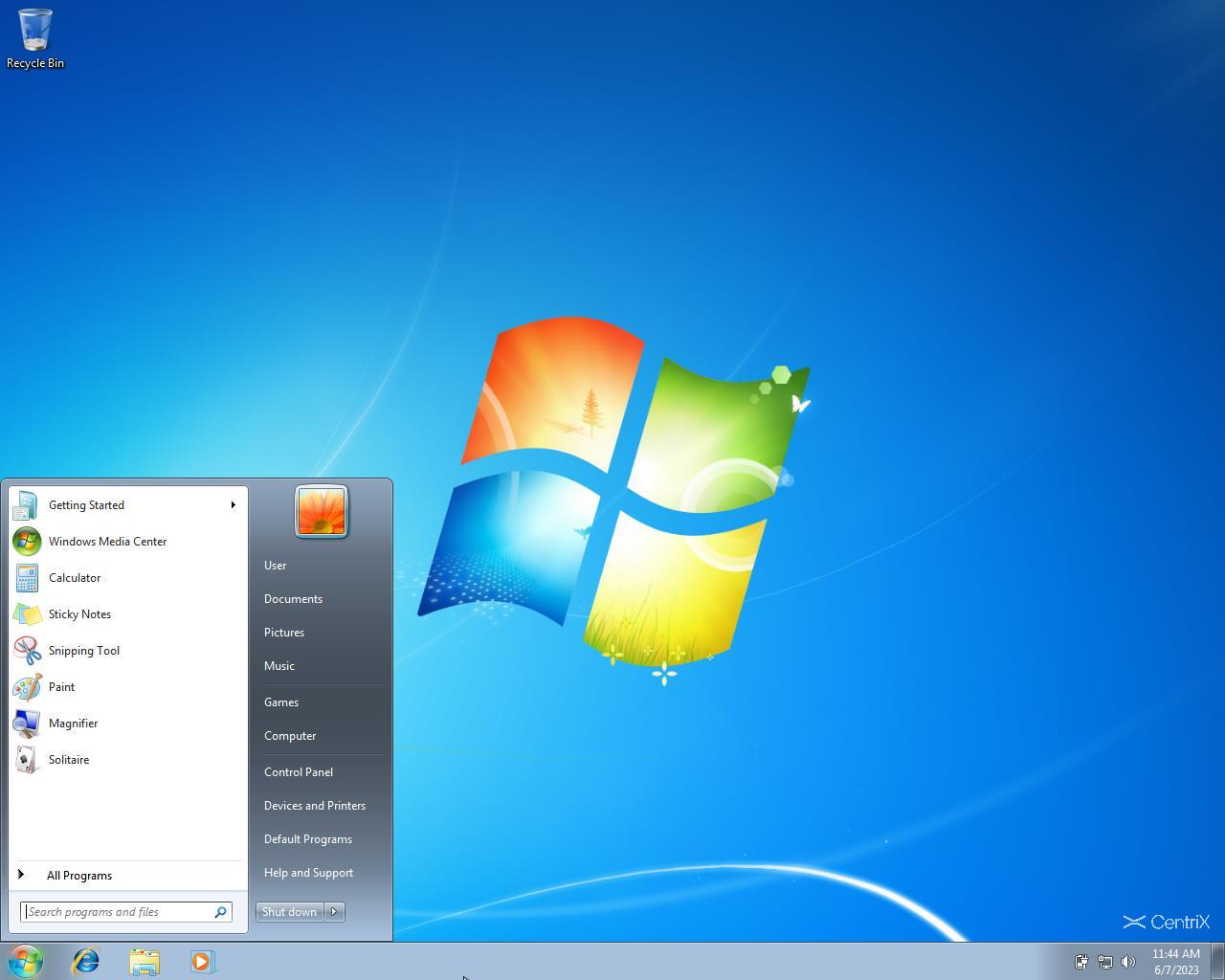Image resolution: width=1225 pixels, height=980 pixels.
Task: Launch Paint from the Start menu
Action: tap(61, 686)
